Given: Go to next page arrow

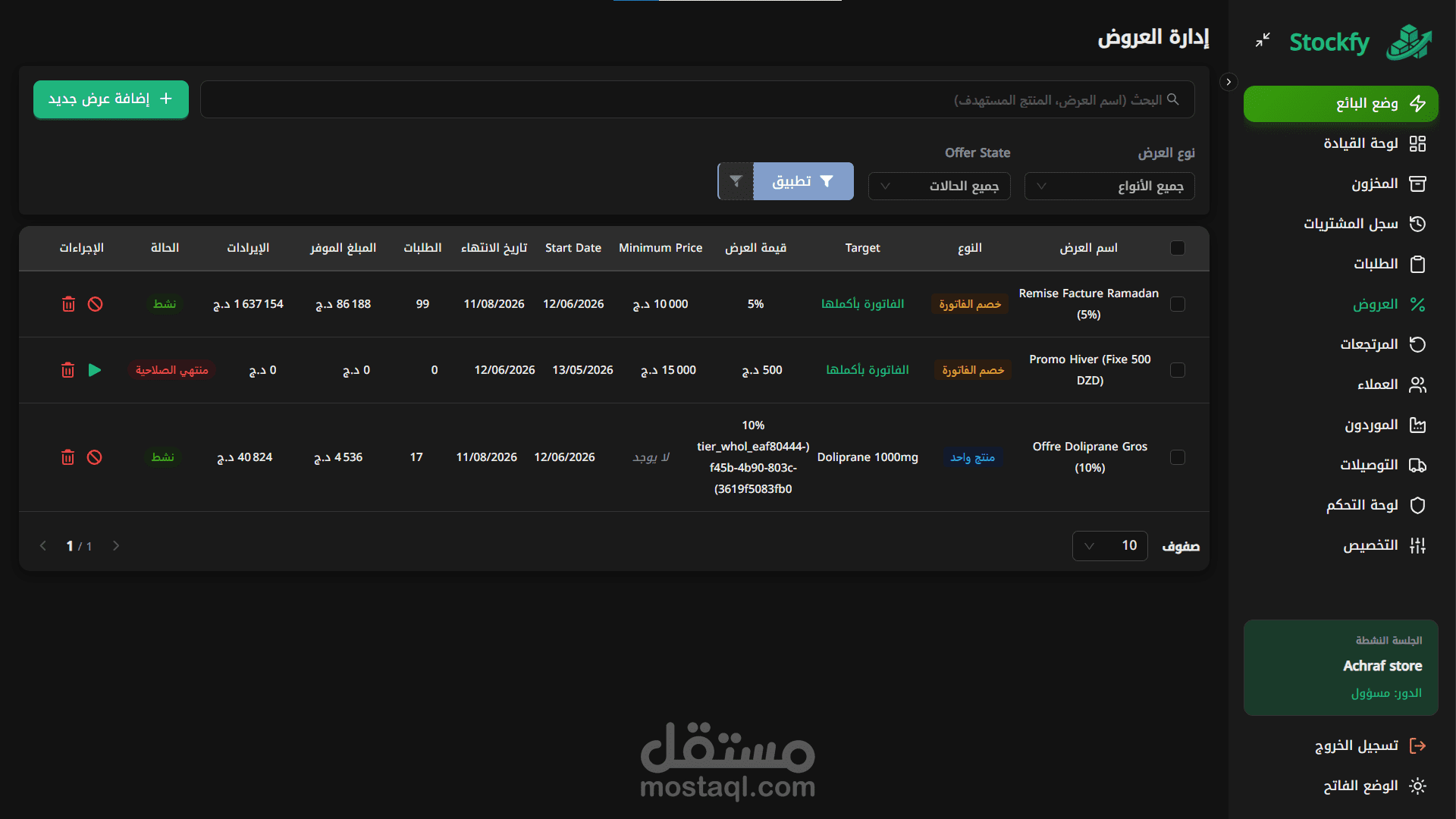Looking at the screenshot, I should click(116, 546).
